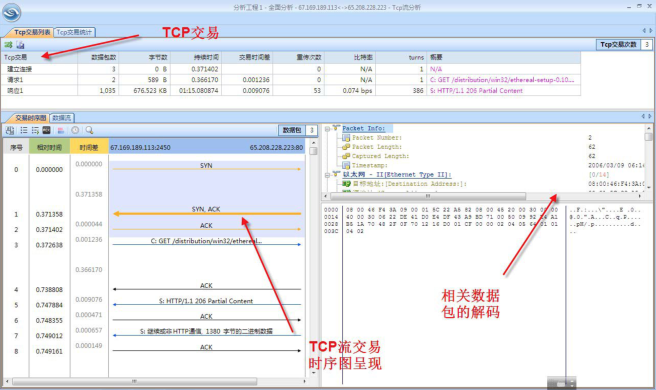The height and width of the screenshot is (390, 656).
Task: Click the first sequence diagram toolbar icon
Action: click(10, 131)
